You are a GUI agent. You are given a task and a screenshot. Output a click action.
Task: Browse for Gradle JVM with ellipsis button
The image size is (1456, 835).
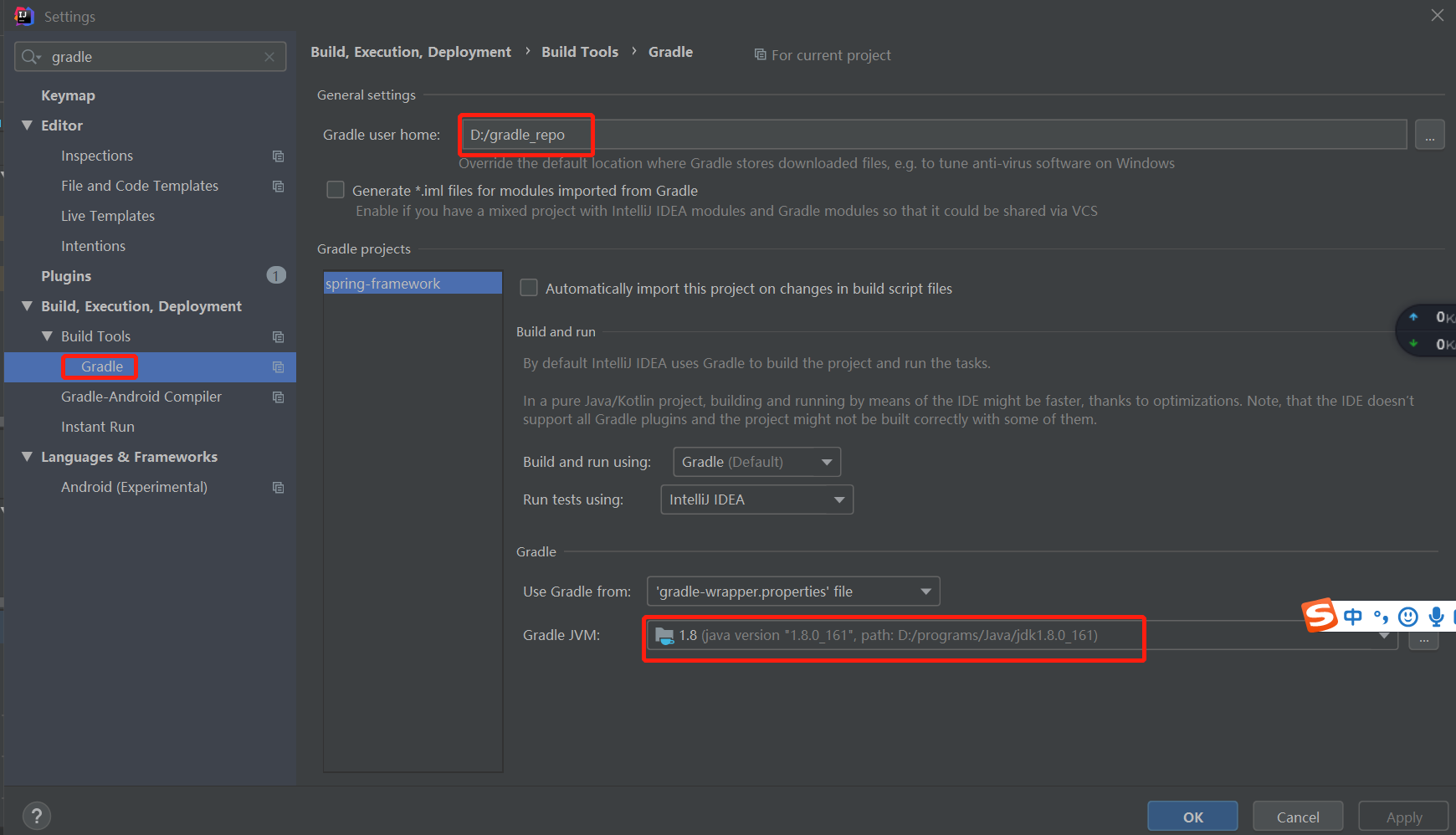(1423, 640)
